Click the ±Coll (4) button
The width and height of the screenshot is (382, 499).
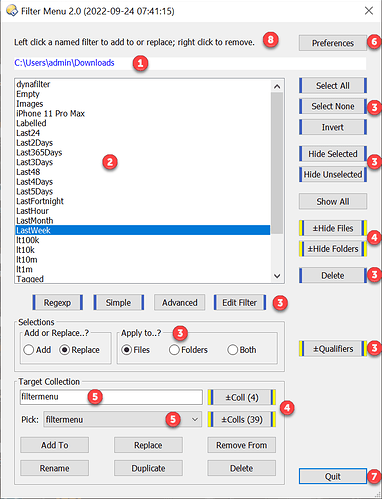click(x=242, y=397)
